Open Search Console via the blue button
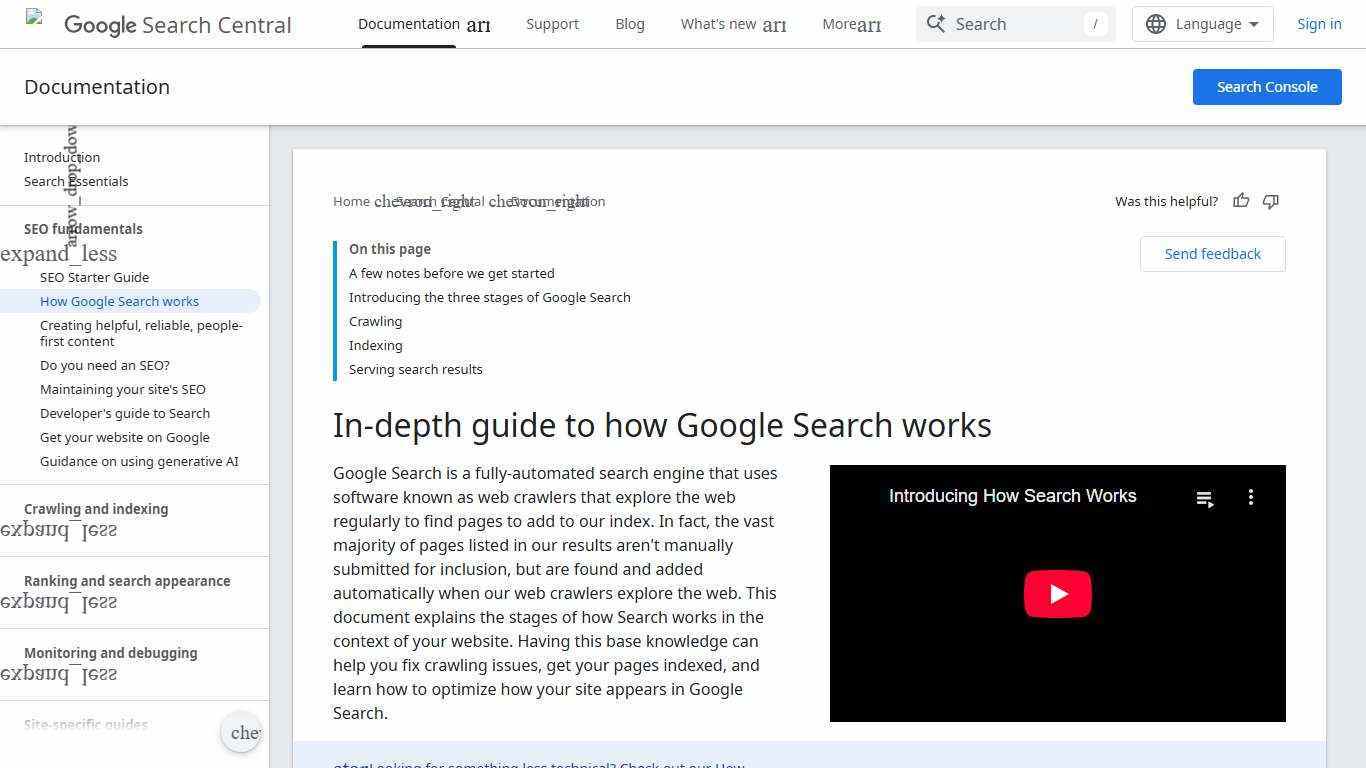The height and width of the screenshot is (768, 1366). tap(1266, 86)
